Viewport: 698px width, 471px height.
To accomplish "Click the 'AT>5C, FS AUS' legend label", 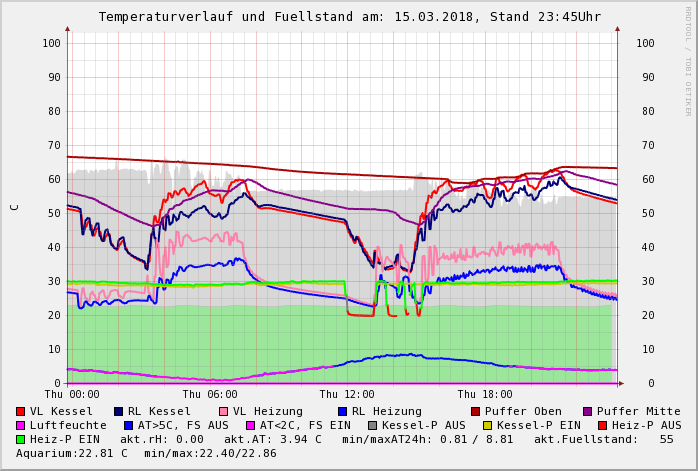I will (x=183, y=425).
